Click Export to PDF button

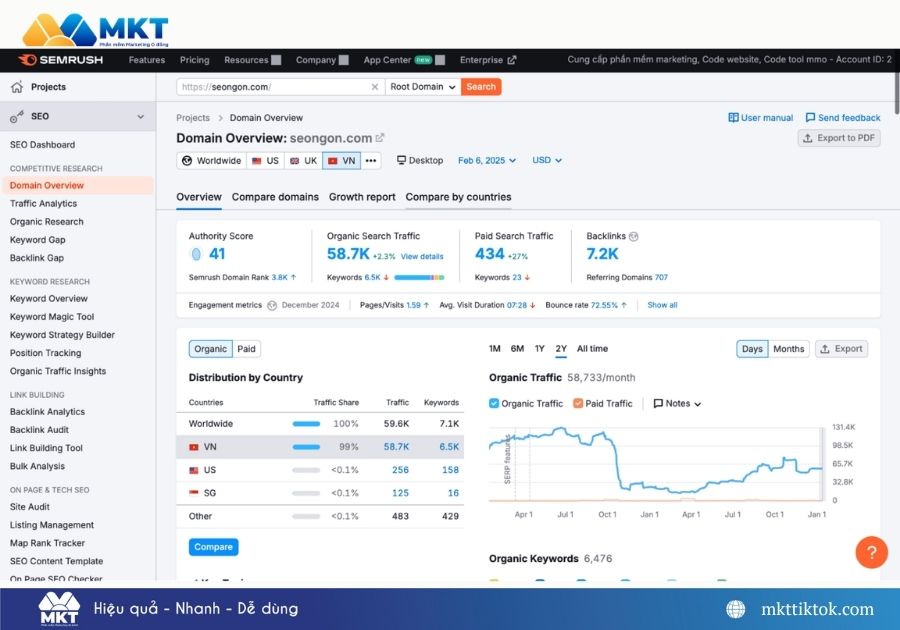click(839, 138)
